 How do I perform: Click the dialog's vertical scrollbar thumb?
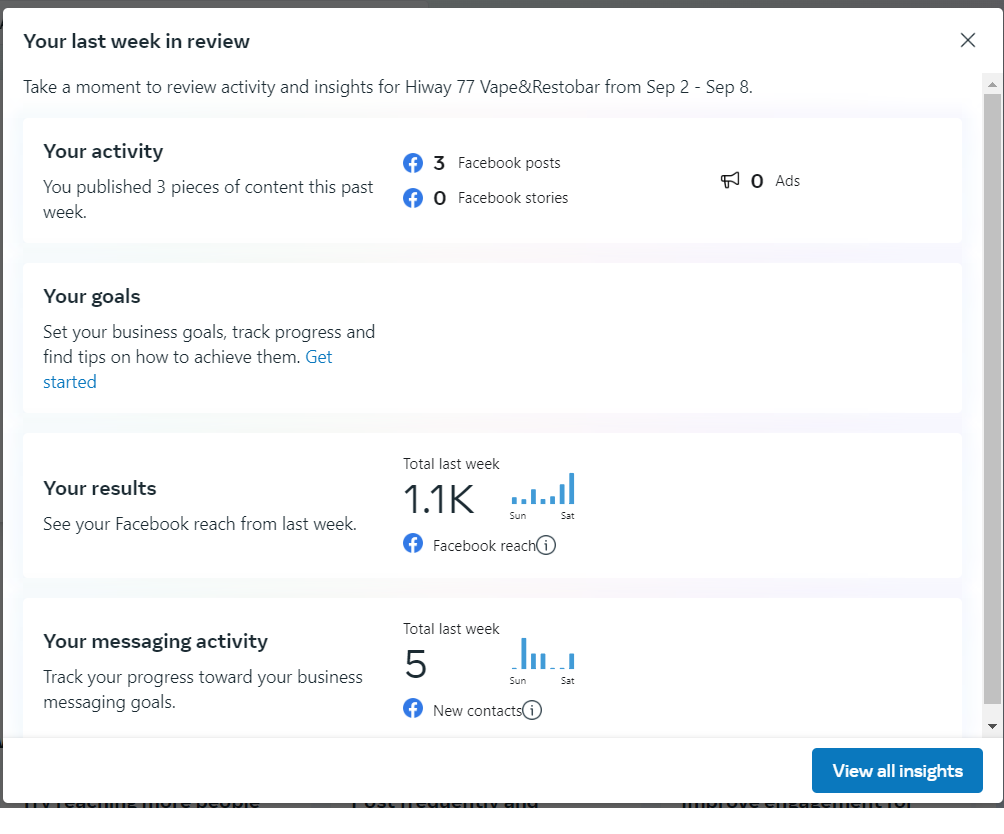coord(992,400)
